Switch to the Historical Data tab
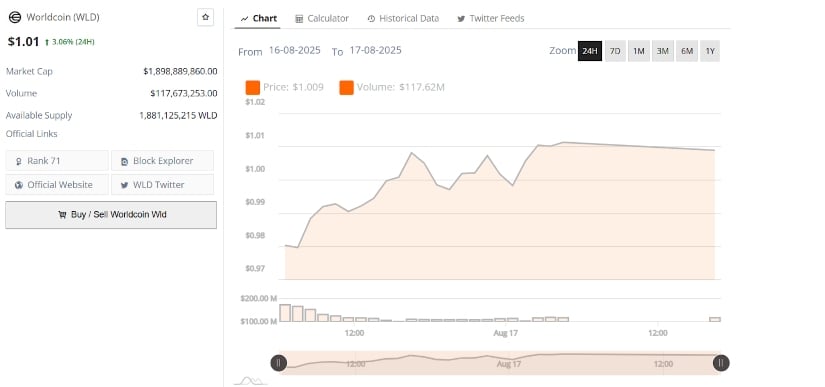This screenshot has width=825, height=387. tap(403, 18)
